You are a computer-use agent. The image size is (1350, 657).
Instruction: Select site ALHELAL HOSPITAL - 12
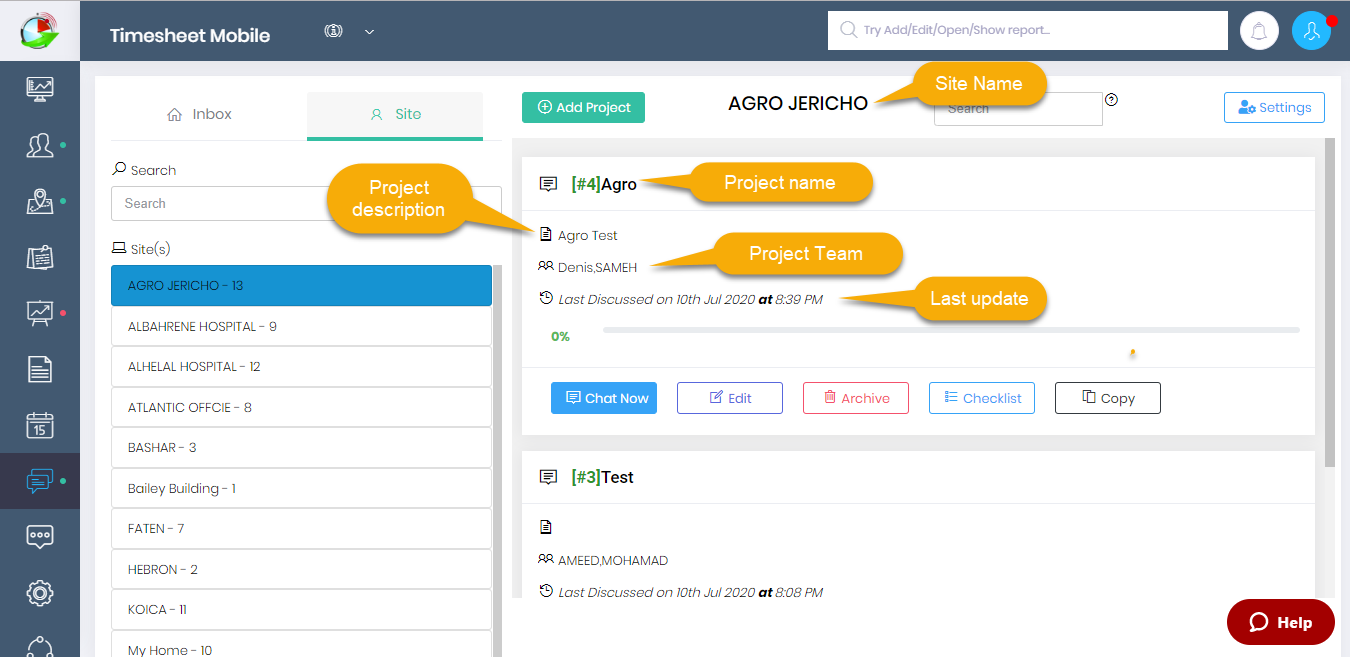coord(301,367)
